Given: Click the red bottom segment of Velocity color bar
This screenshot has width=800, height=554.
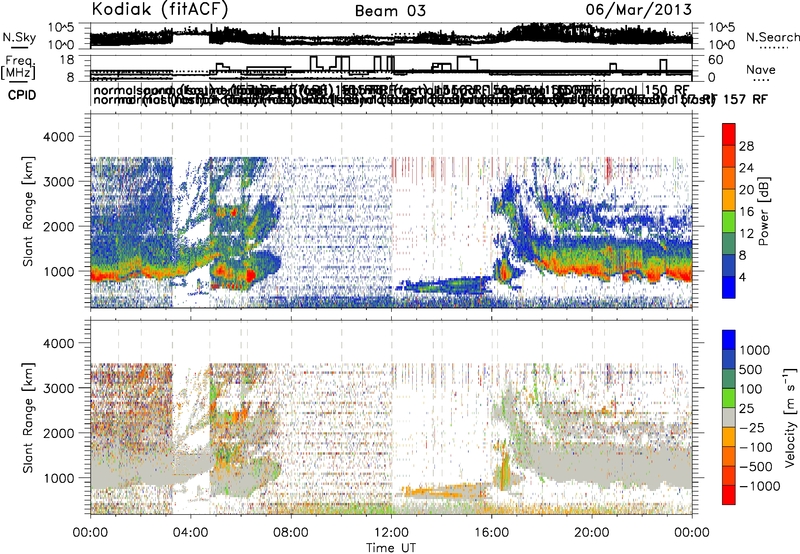Looking at the screenshot, I should 729,495.
